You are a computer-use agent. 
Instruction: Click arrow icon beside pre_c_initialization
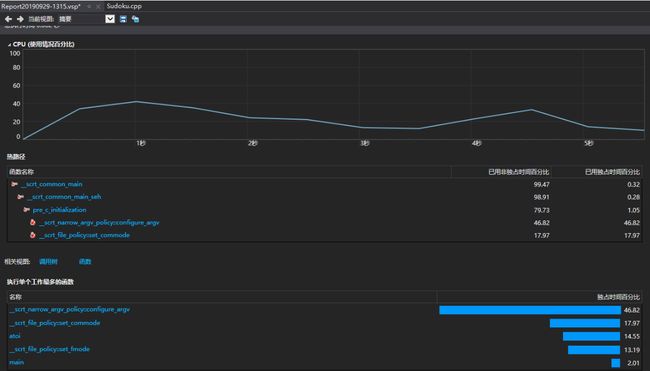click(27, 210)
